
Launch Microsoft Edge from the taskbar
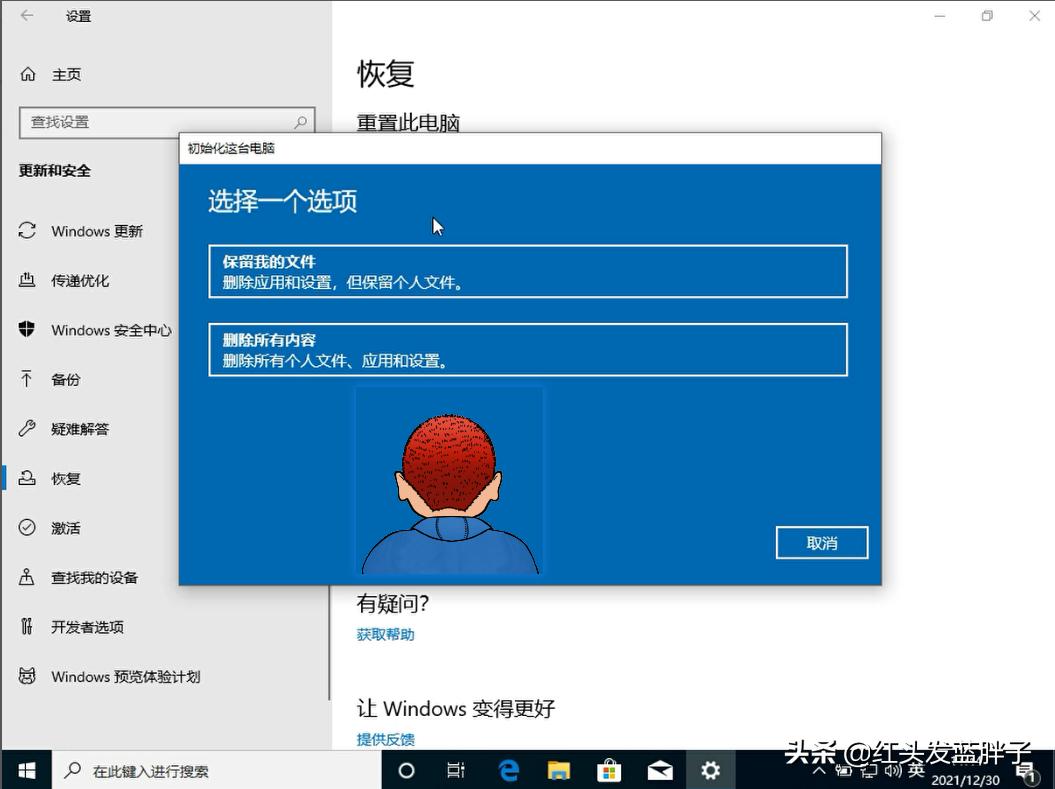[509, 770]
